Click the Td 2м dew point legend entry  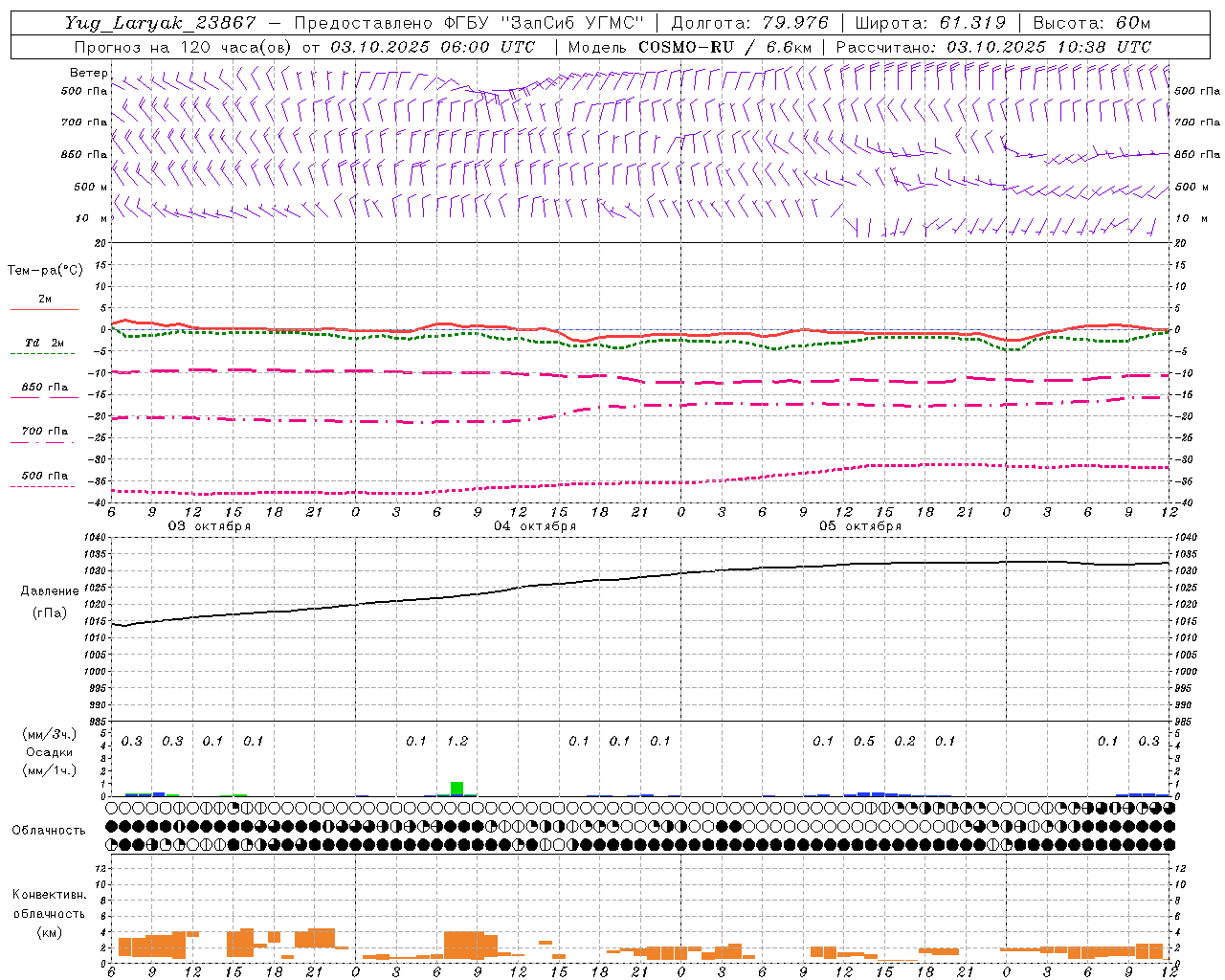click(44, 343)
